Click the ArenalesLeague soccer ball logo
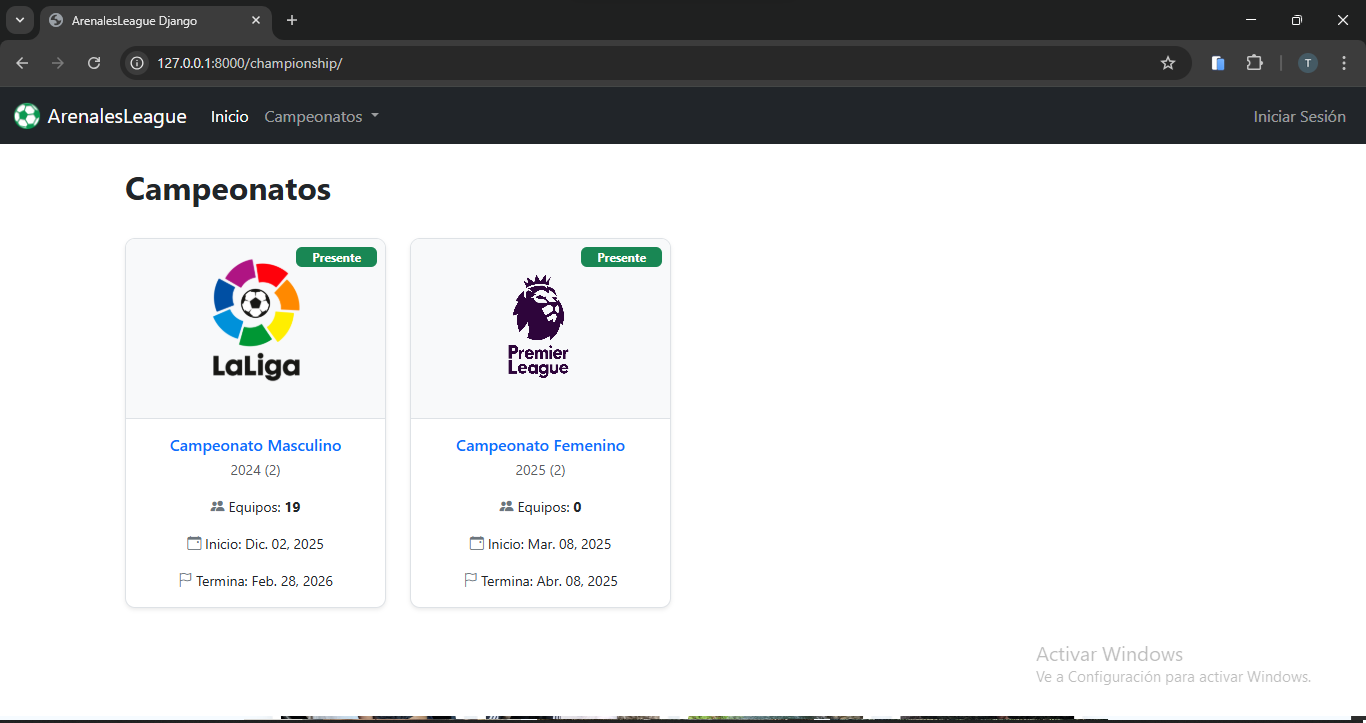Screen dimensions: 1366x723 (x=26, y=117)
